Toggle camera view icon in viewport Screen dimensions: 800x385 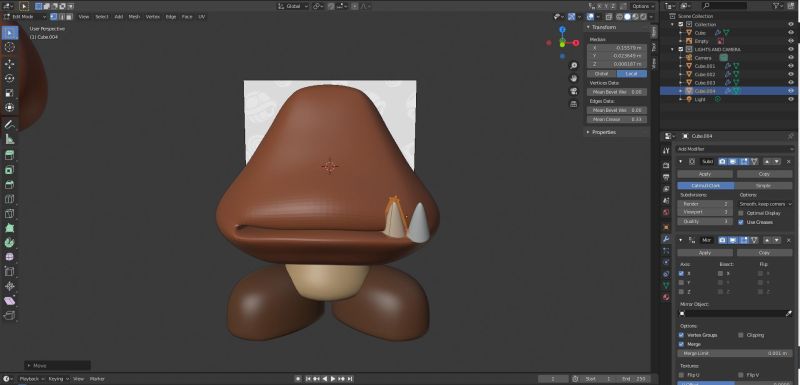573,91
